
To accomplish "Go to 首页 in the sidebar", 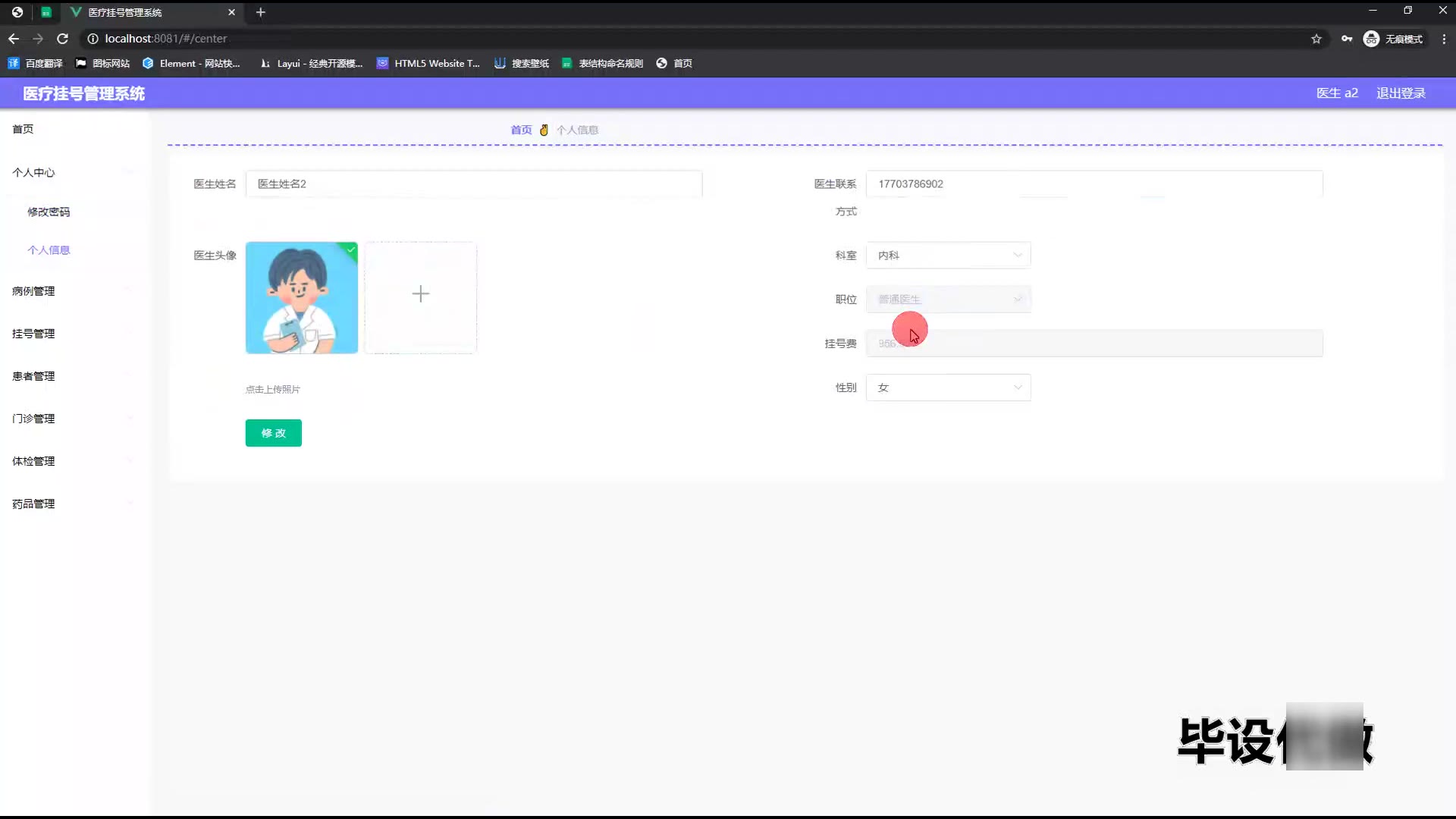I will [x=23, y=129].
